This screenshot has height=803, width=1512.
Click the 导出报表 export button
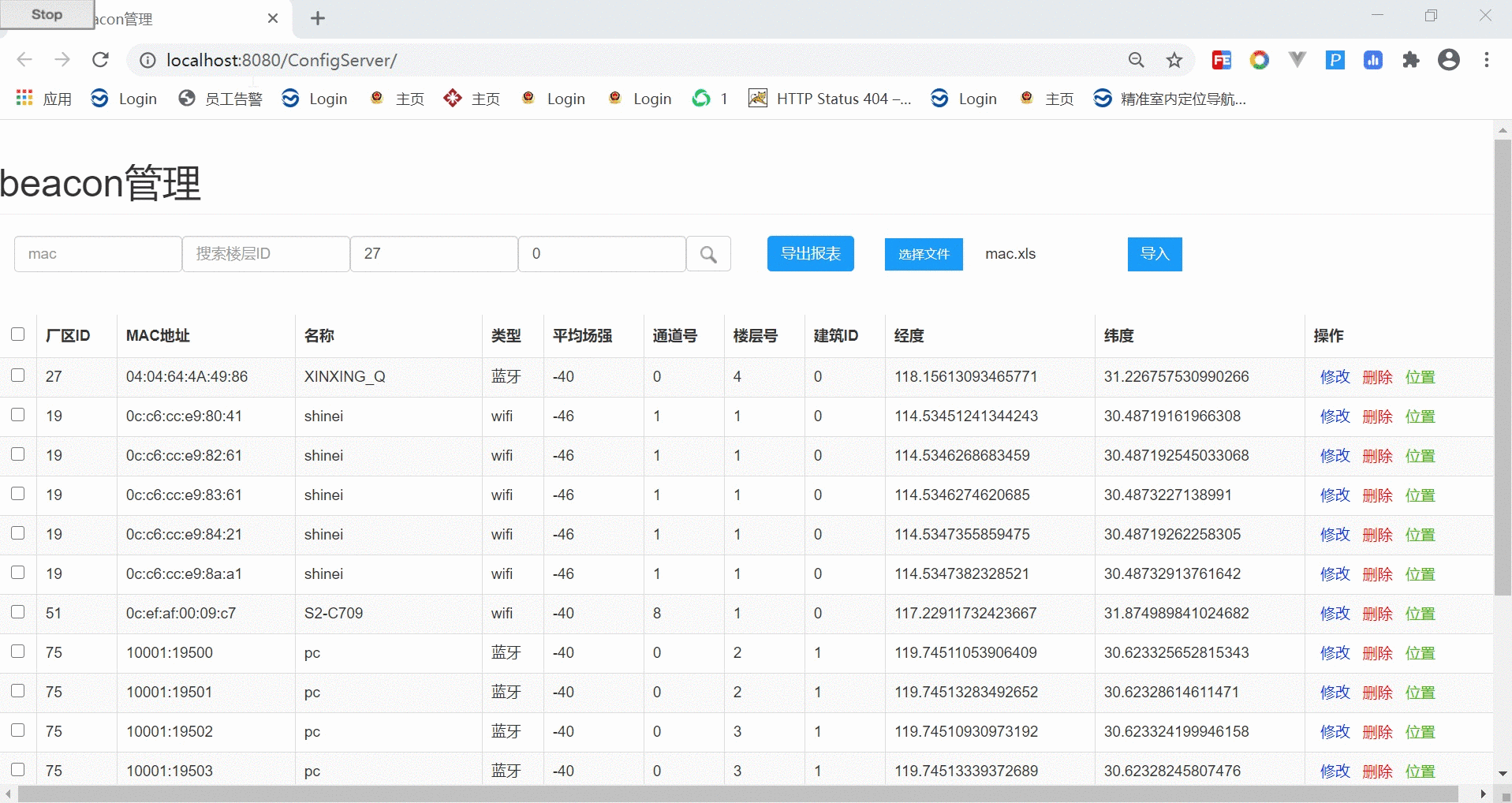click(x=811, y=254)
